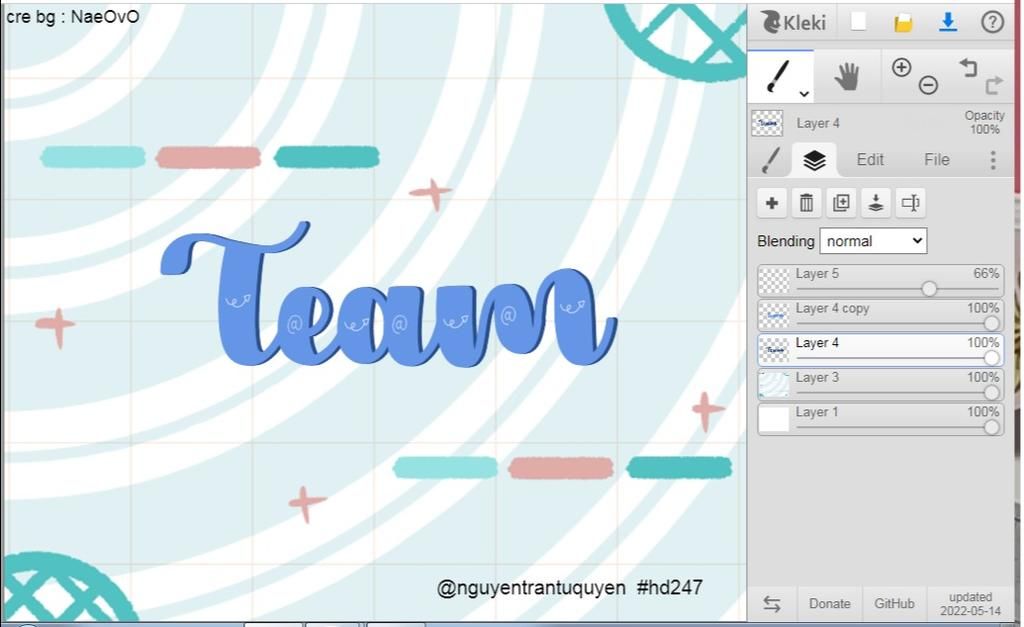Open the three-dot more options menu
The height and width of the screenshot is (627, 1024).
993,160
